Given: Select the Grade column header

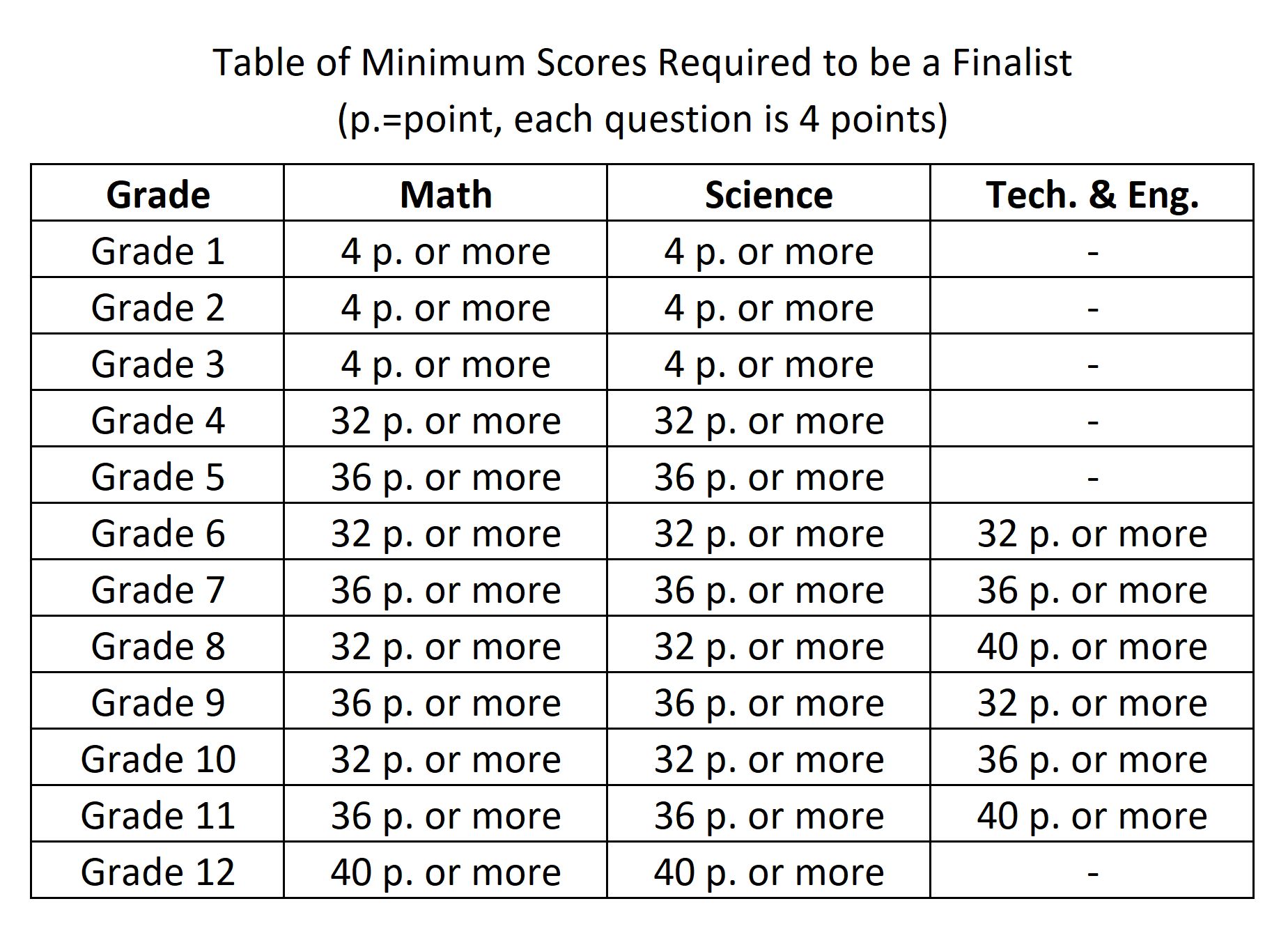Looking at the screenshot, I should [x=158, y=194].
